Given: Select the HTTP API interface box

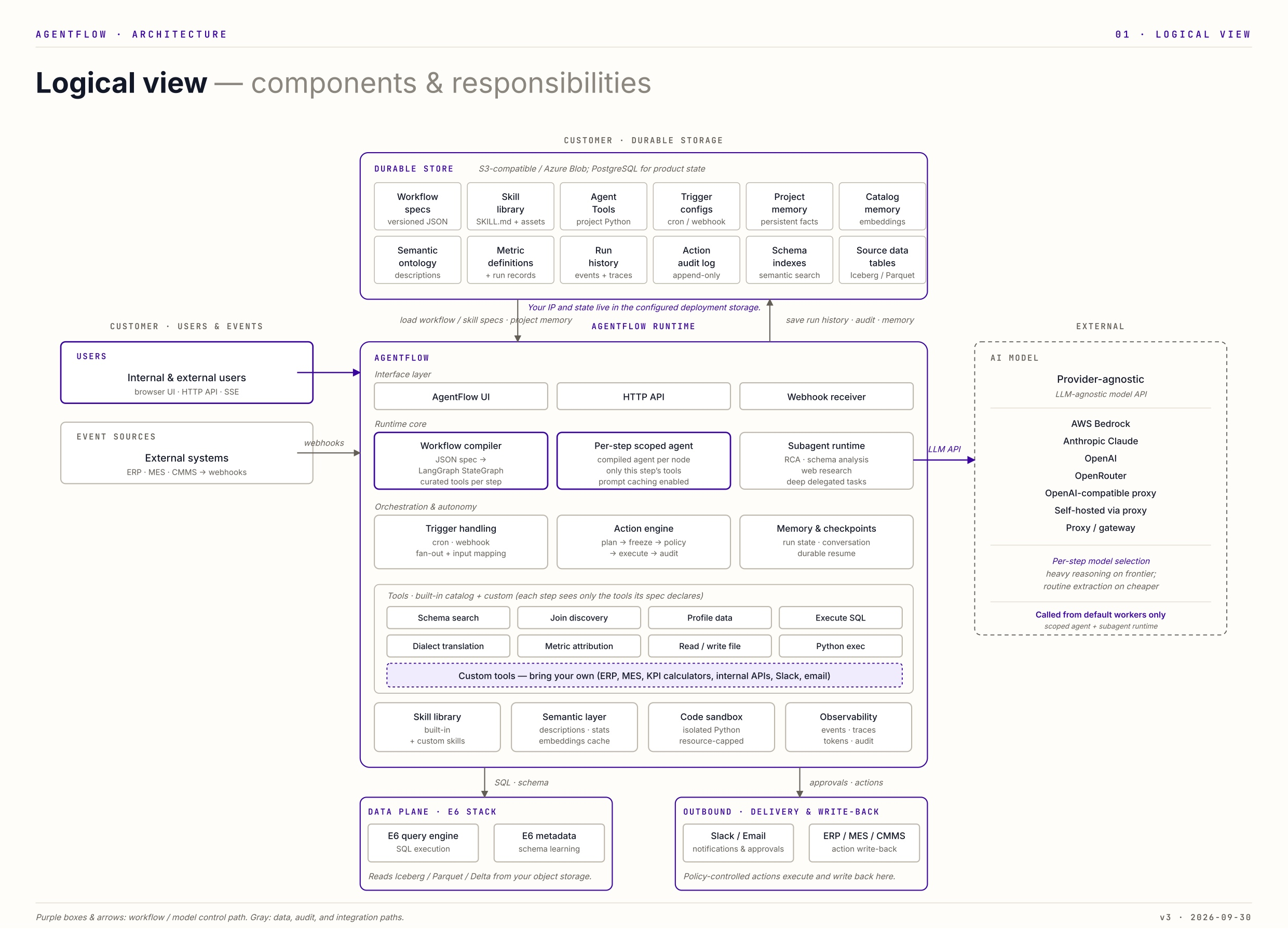Looking at the screenshot, I should [x=643, y=397].
